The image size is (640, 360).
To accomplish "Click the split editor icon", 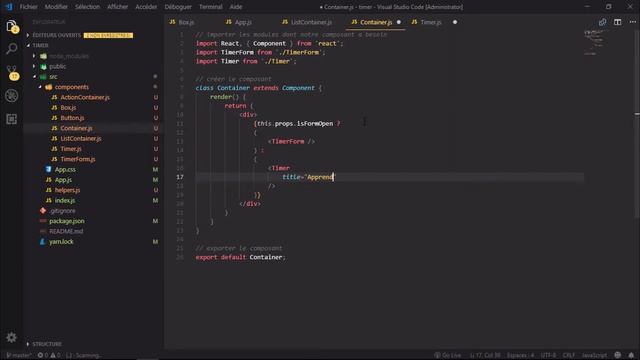I will (618, 22).
